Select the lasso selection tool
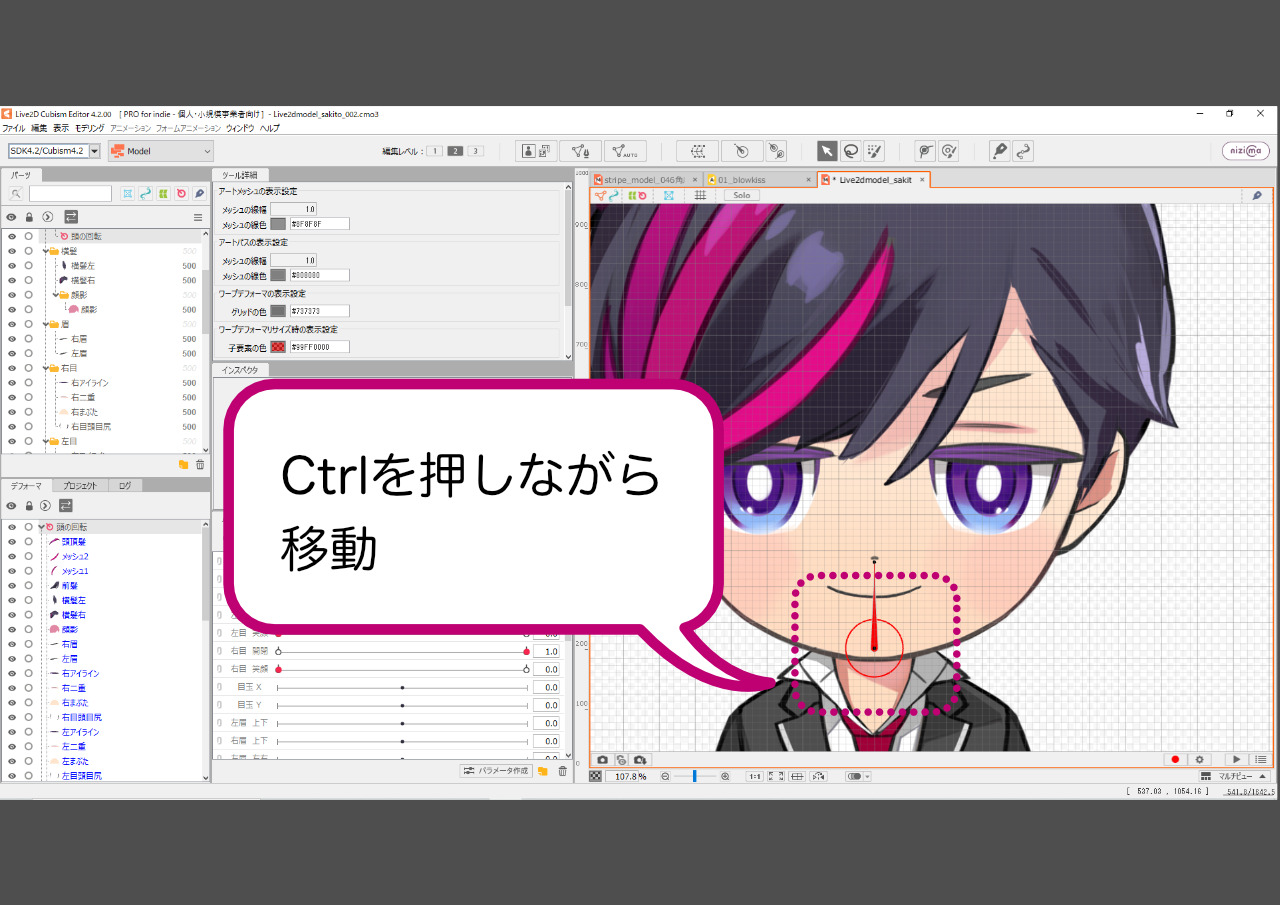The image size is (1280, 905). [850, 151]
